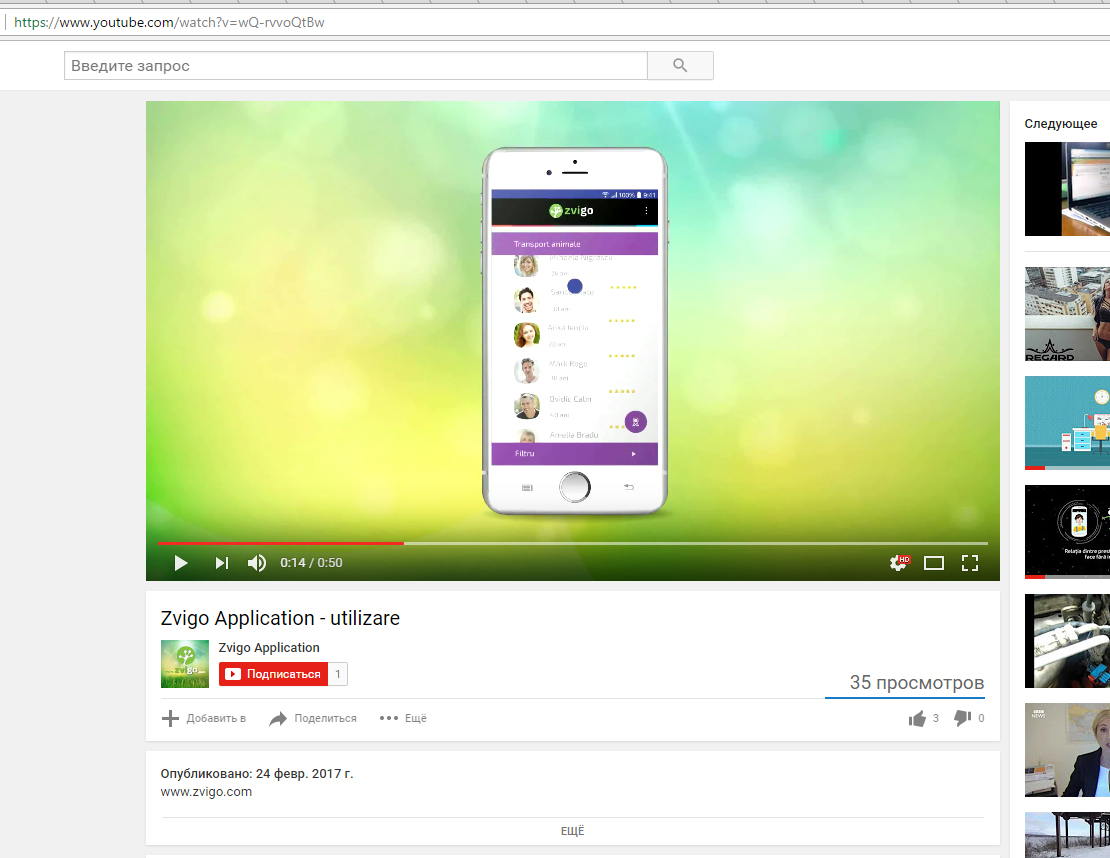This screenshot has height=858, width=1110.
Task: Play the Zvigo video
Action: point(181,563)
